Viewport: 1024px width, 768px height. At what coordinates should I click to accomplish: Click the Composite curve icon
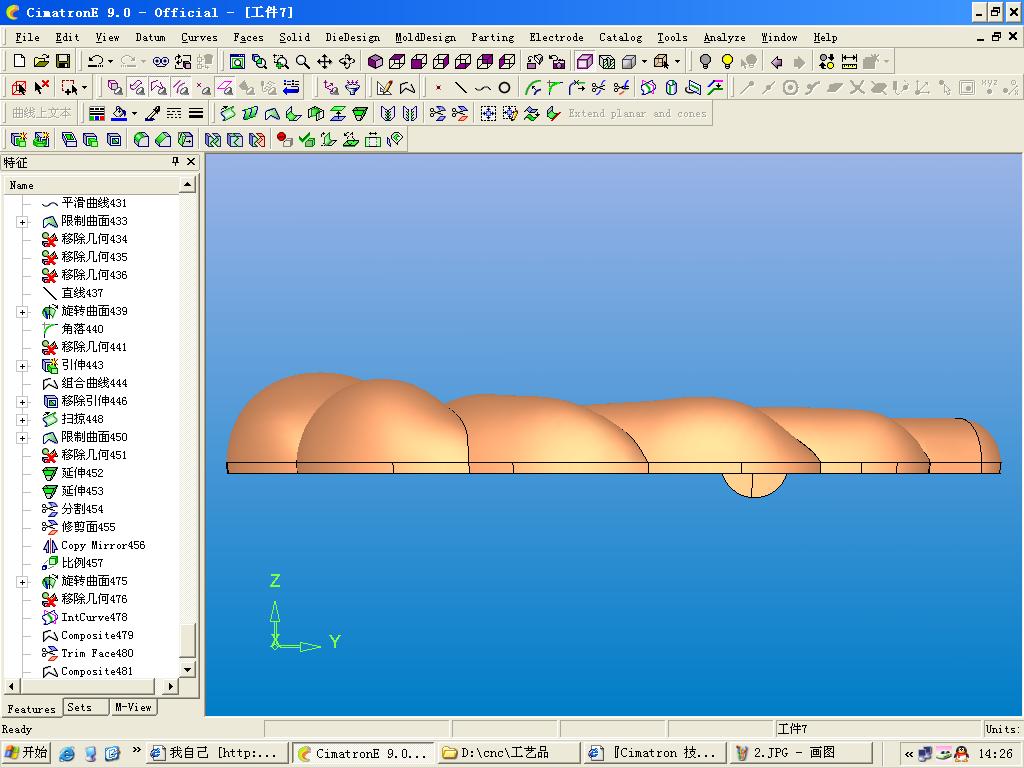click(408, 88)
